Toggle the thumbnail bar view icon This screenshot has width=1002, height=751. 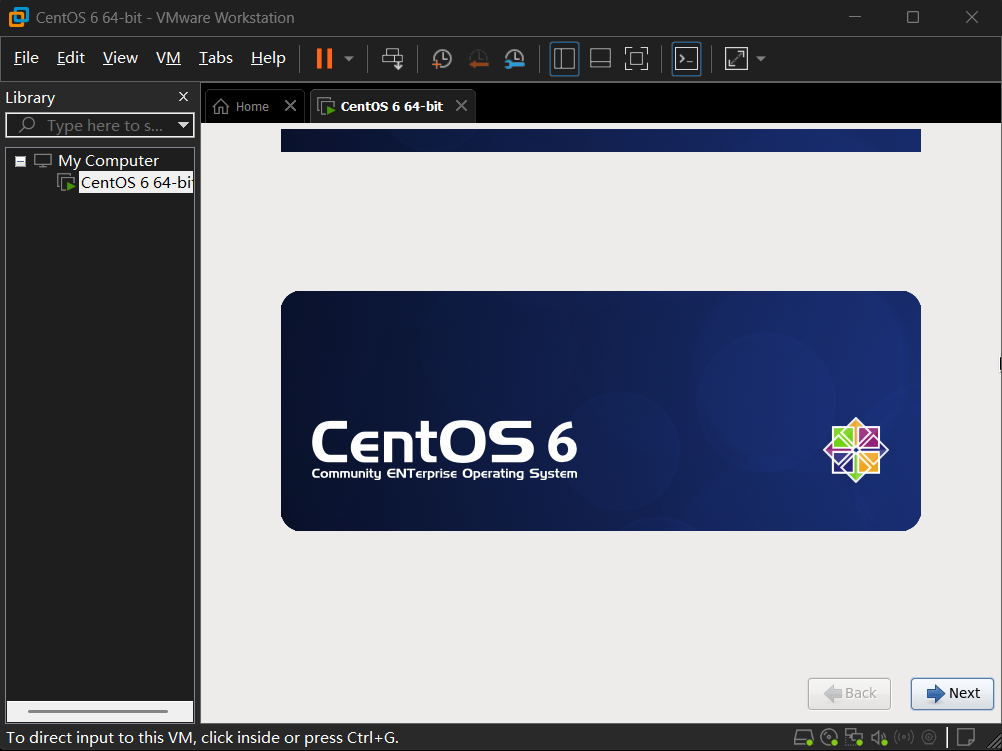click(x=600, y=59)
